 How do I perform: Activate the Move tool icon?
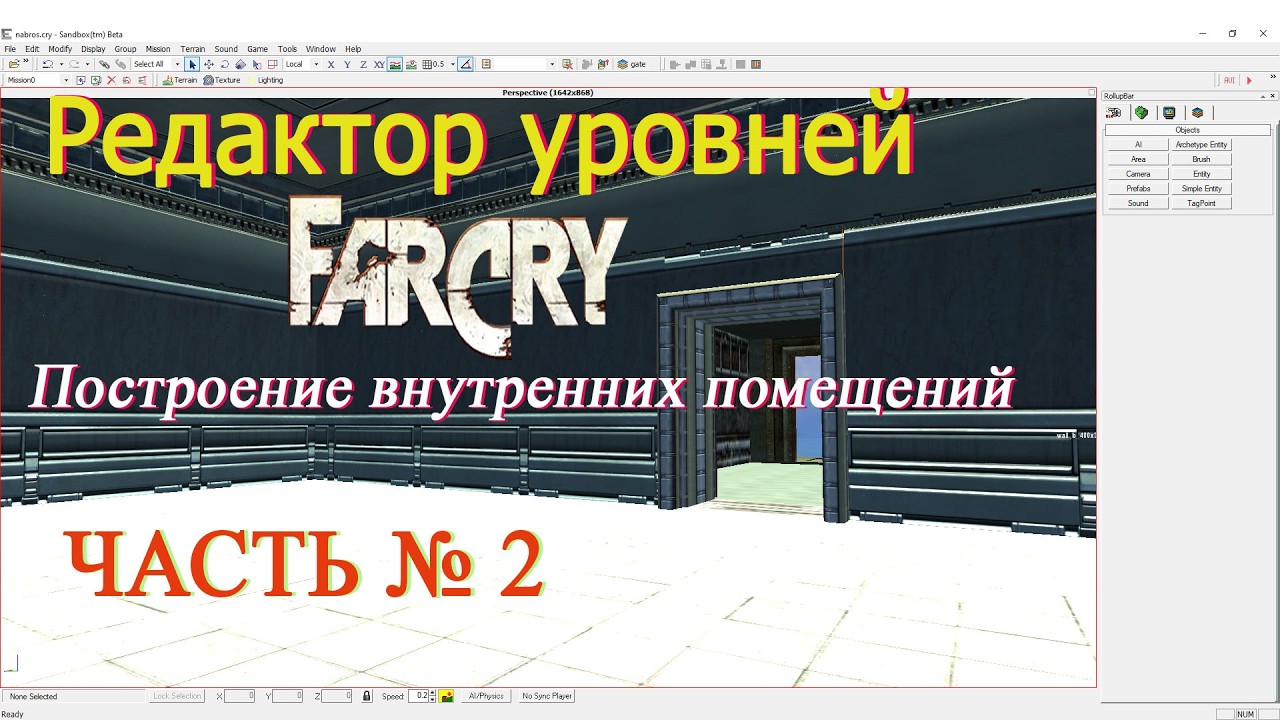209,64
